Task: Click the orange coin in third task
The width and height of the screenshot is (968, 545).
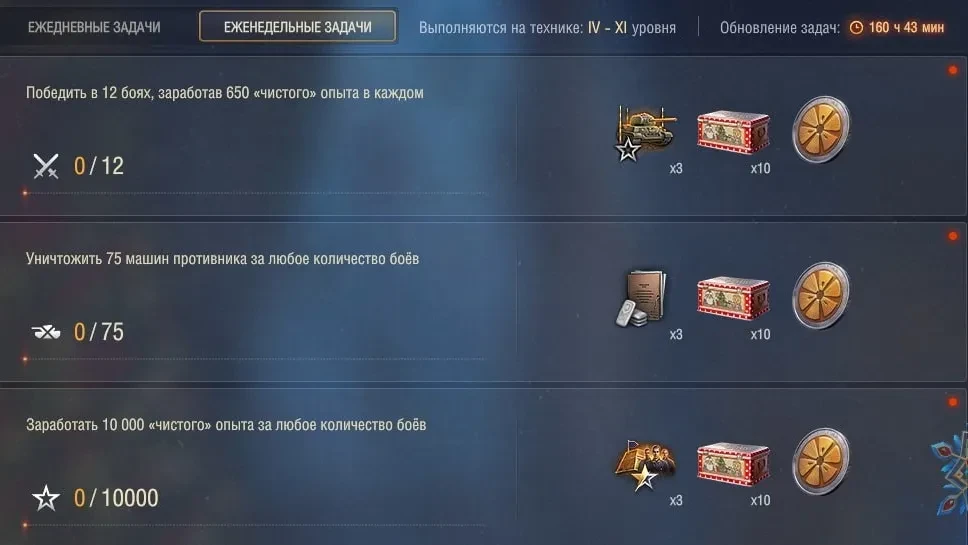Action: tap(821, 461)
